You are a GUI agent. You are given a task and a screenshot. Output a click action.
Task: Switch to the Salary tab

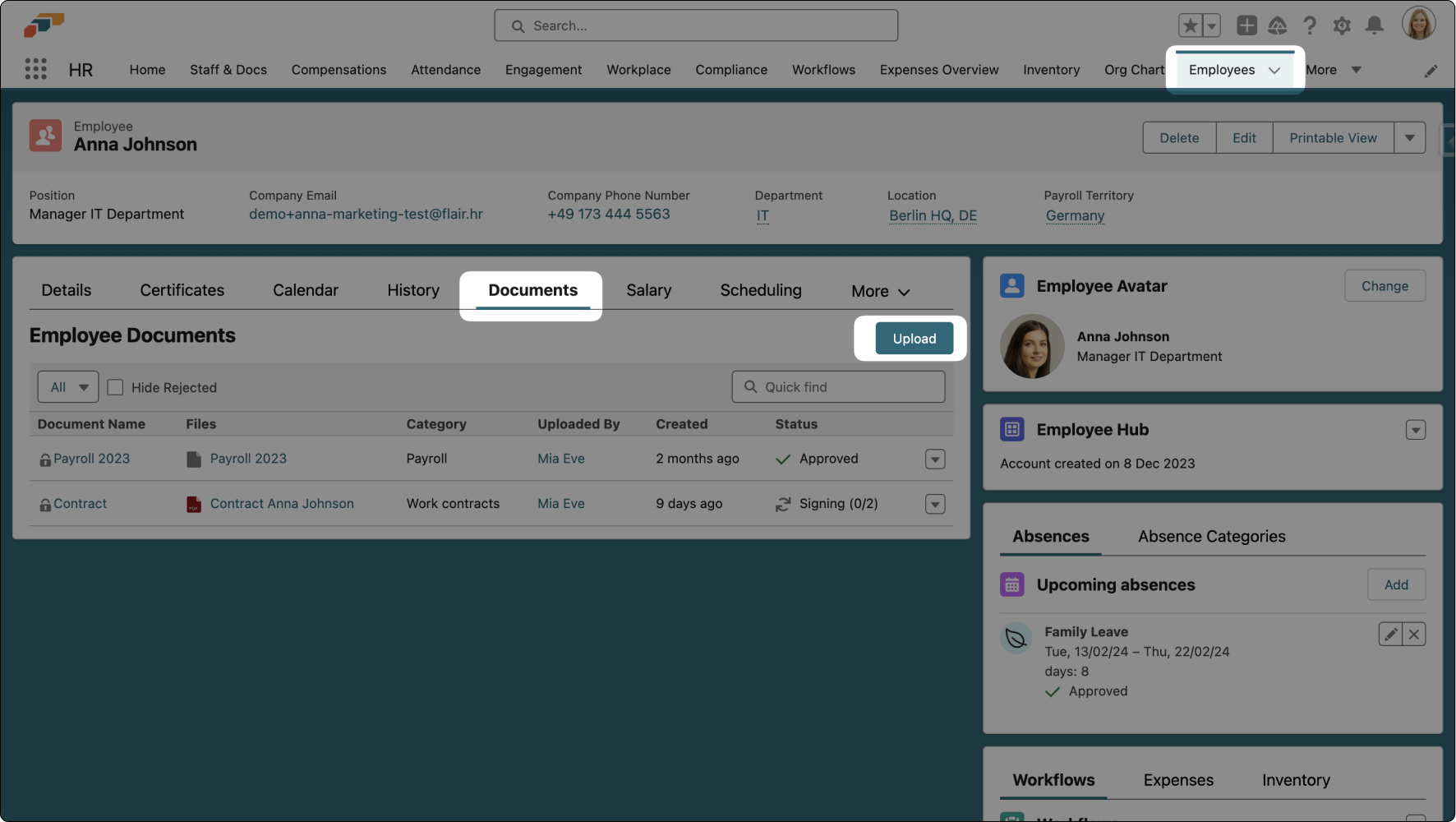tap(648, 291)
